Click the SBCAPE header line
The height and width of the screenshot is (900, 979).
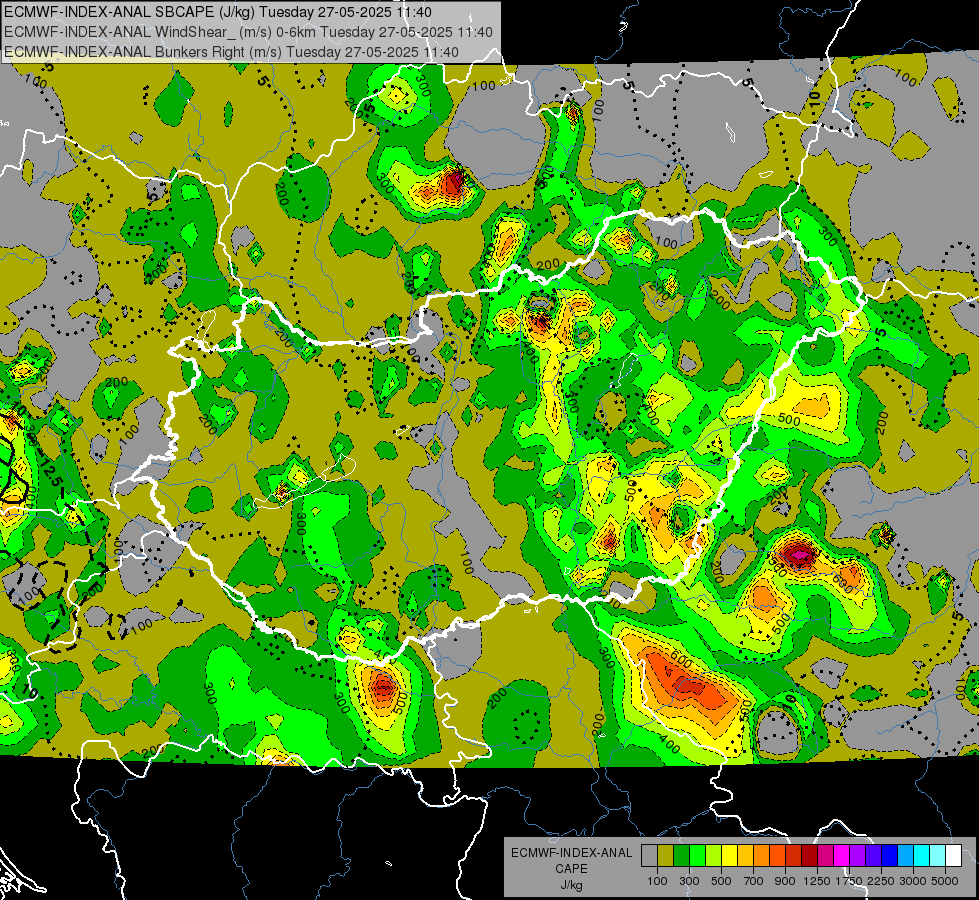tap(217, 12)
